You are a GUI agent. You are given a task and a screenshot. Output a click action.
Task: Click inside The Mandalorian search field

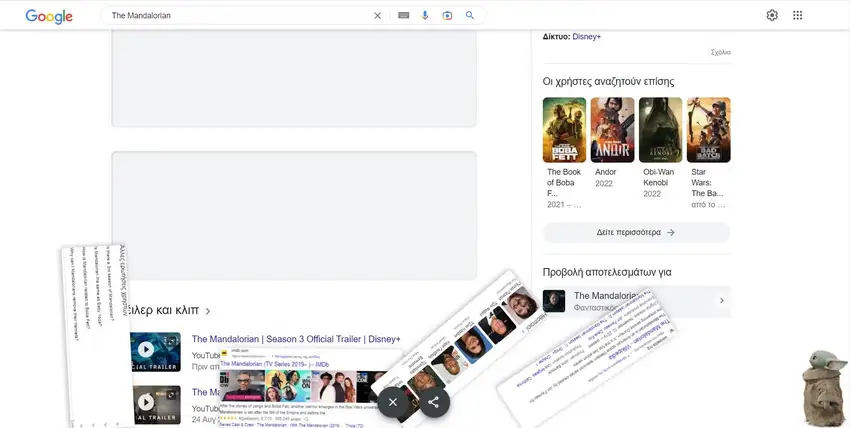[x=235, y=16]
